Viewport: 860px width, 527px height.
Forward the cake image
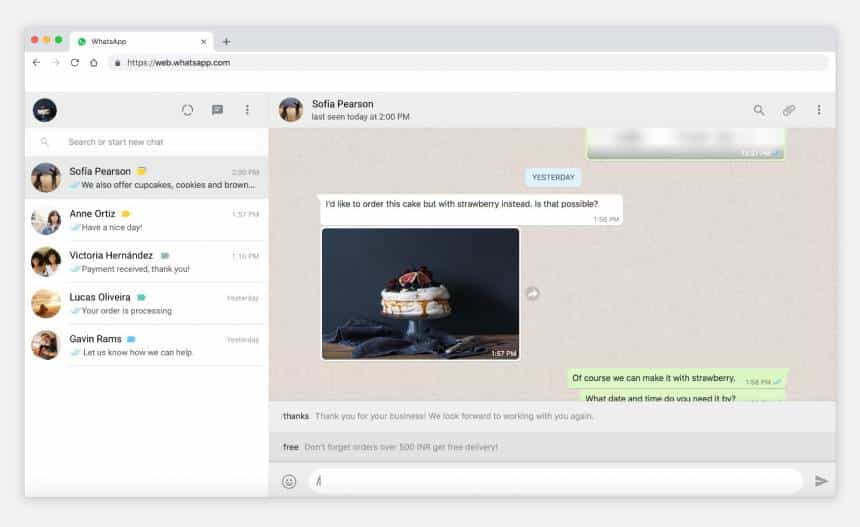point(533,294)
